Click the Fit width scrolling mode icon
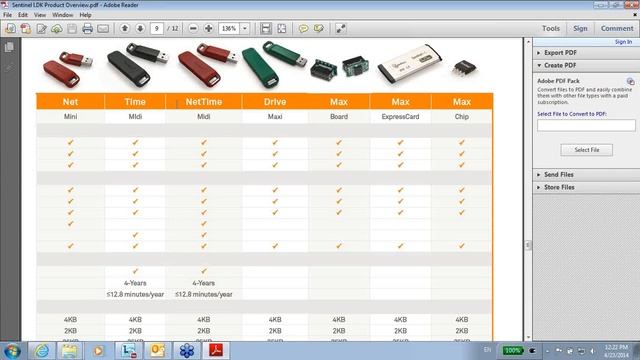Viewport: 640px width, 360px height. click(266, 29)
